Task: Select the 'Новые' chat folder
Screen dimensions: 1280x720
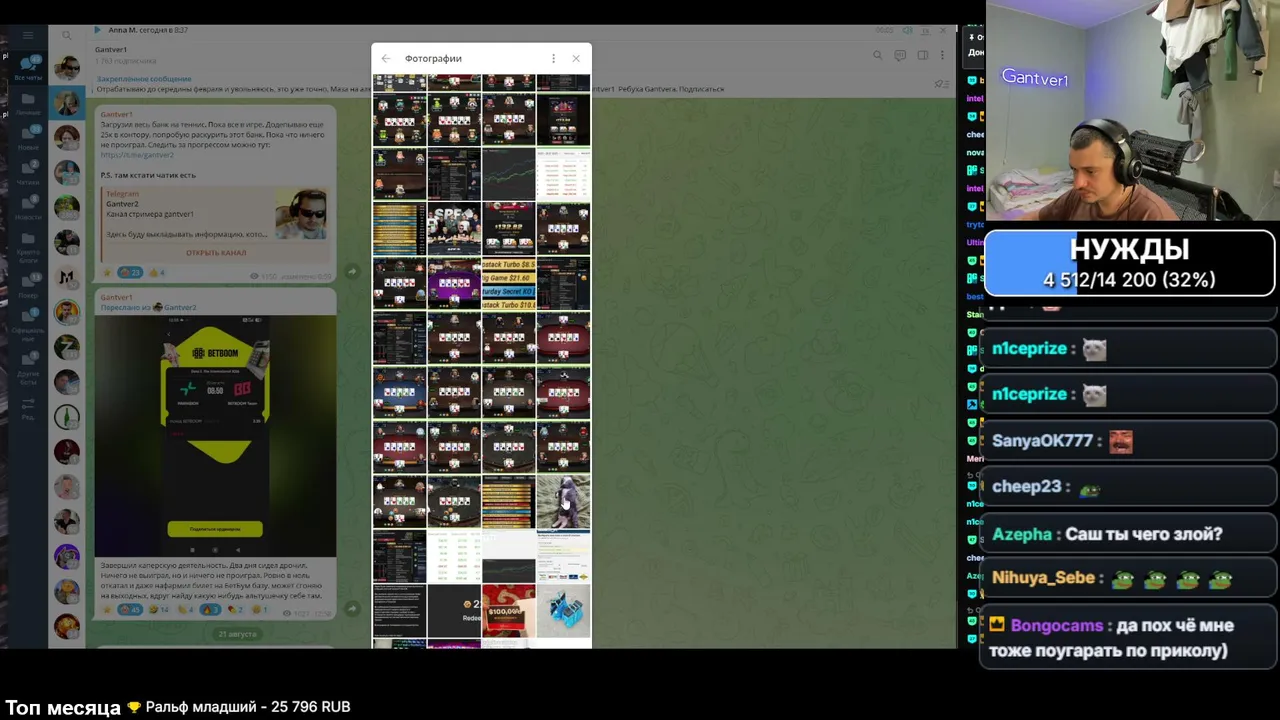Action: point(28,138)
